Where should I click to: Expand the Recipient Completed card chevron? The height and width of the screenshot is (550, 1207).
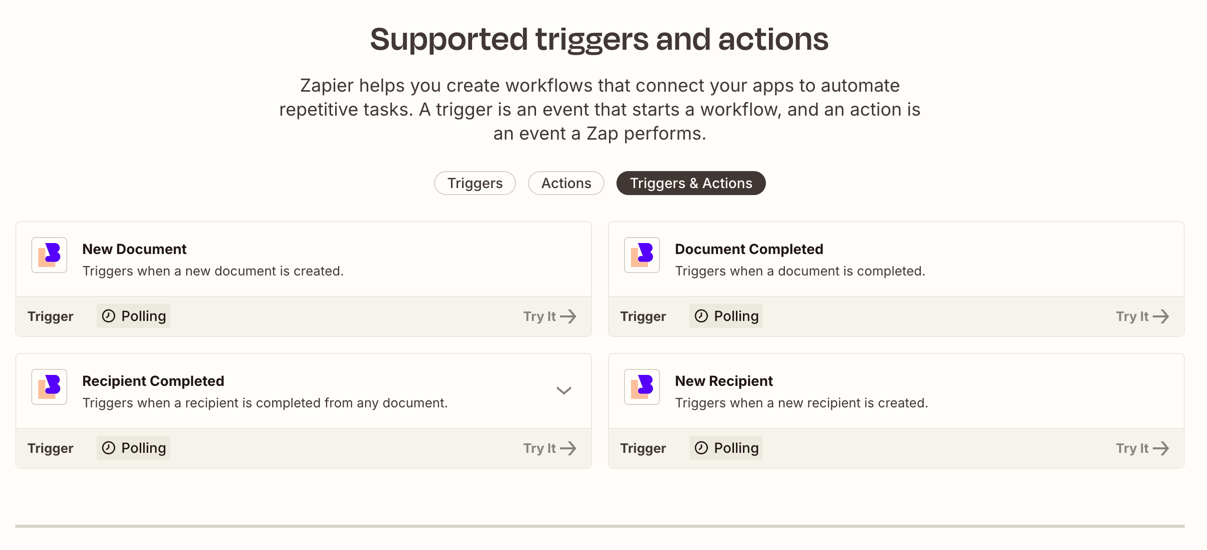pos(564,391)
